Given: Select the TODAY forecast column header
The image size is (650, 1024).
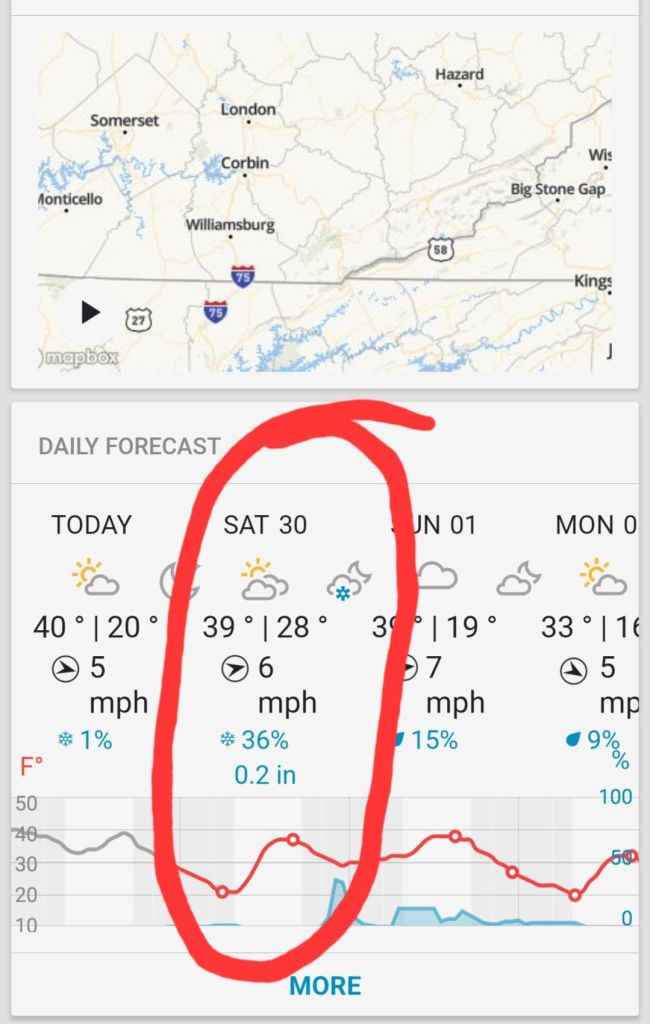Looking at the screenshot, I should click(x=91, y=525).
